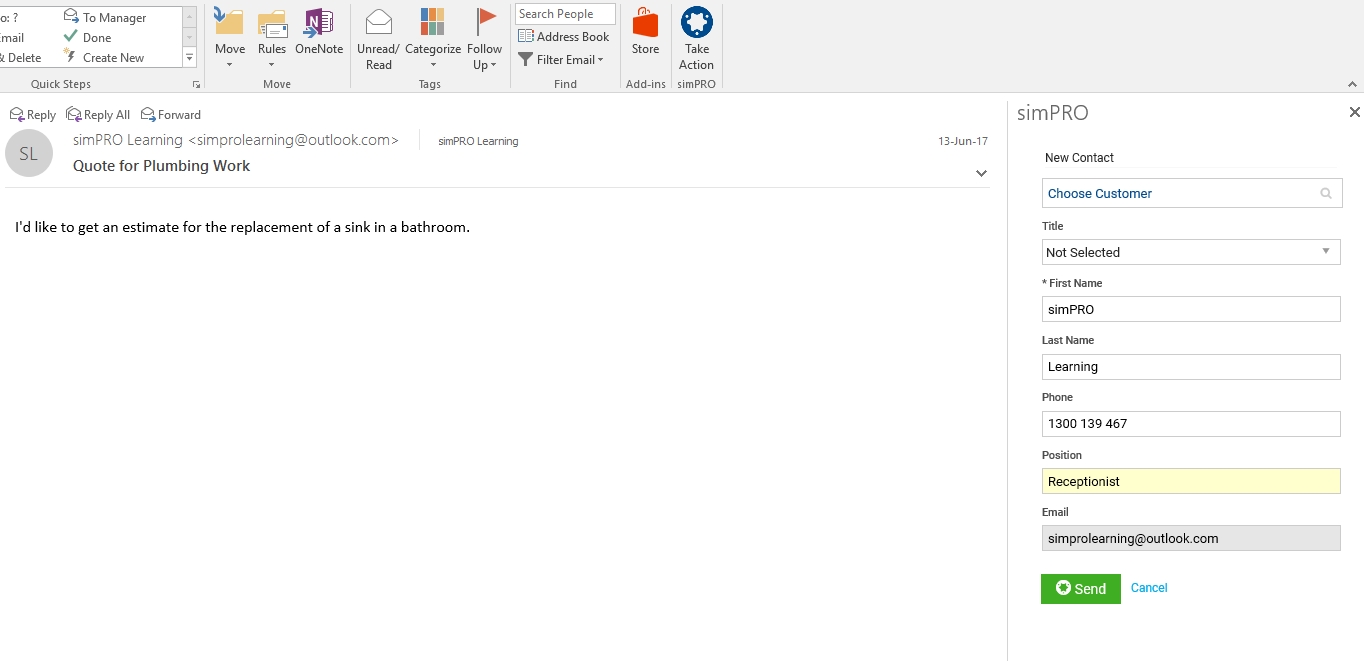Open the Move folder icon

[x=229, y=21]
